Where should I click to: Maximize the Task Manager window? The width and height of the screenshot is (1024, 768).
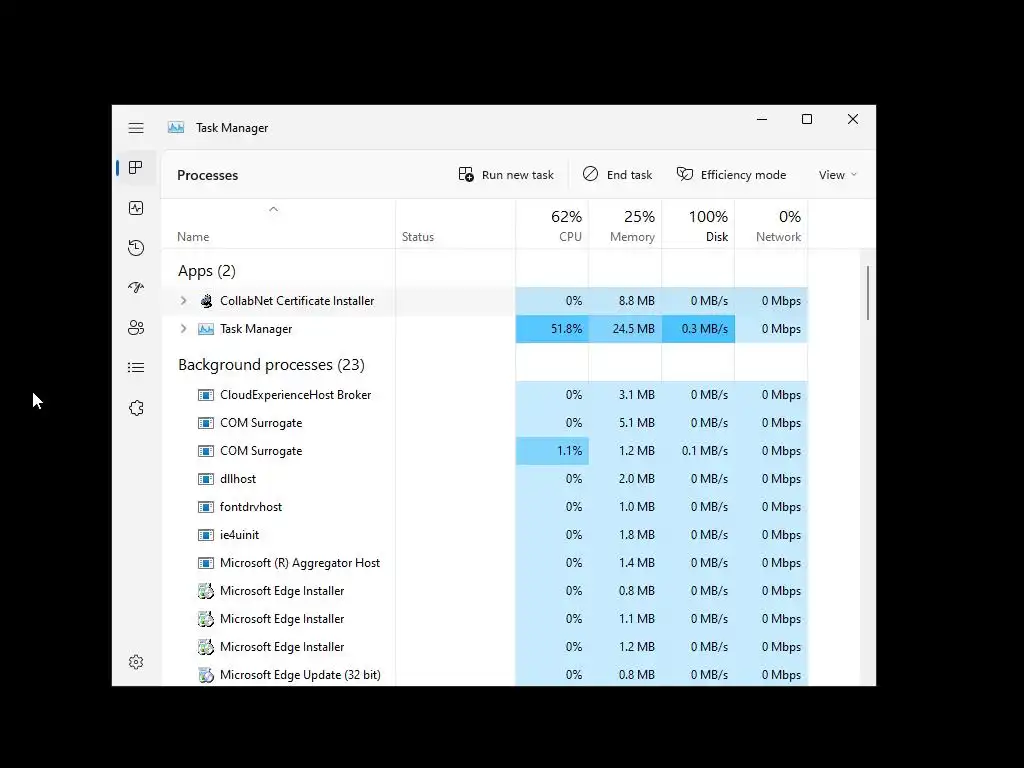tap(807, 120)
